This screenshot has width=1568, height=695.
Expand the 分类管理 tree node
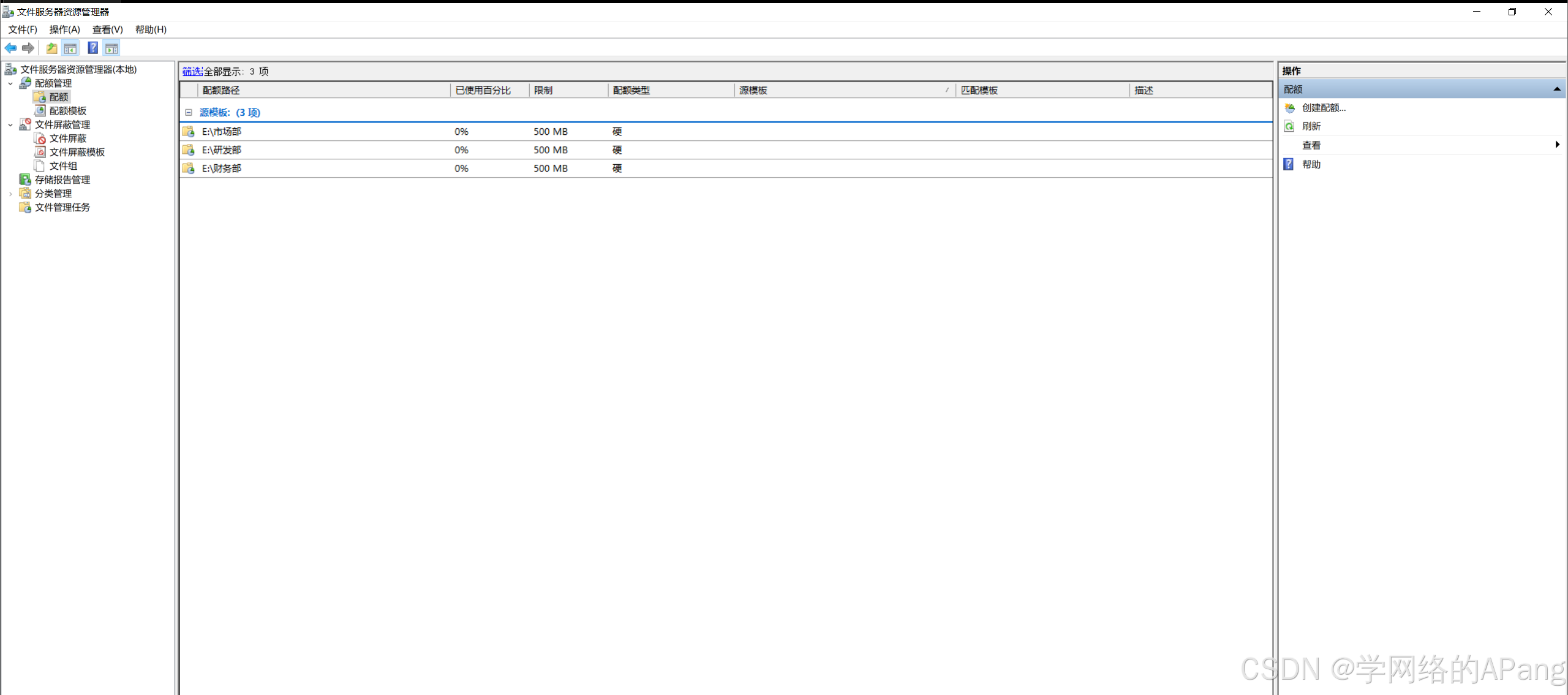click(x=10, y=194)
